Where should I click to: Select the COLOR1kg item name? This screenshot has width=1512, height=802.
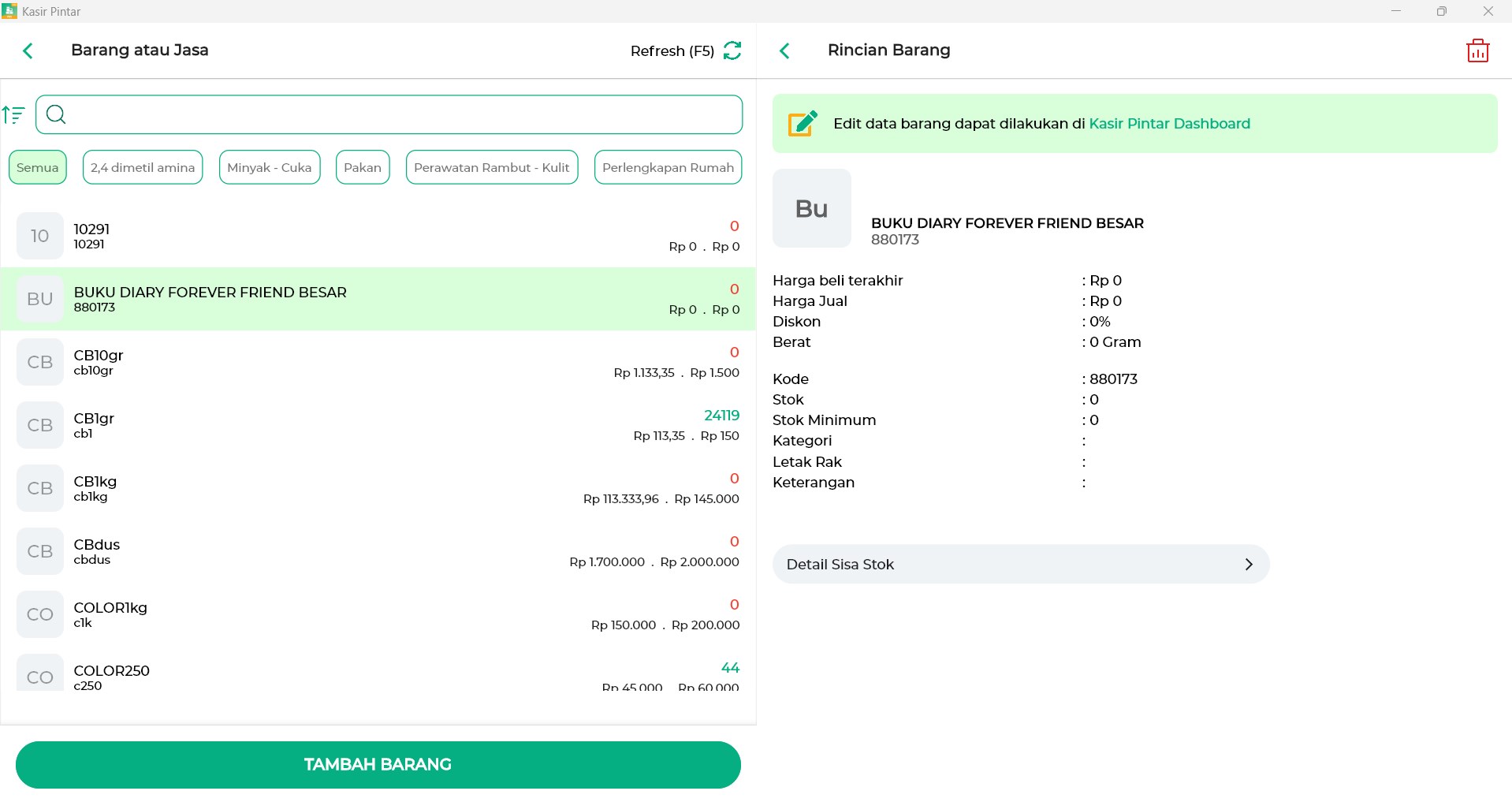tap(110, 607)
